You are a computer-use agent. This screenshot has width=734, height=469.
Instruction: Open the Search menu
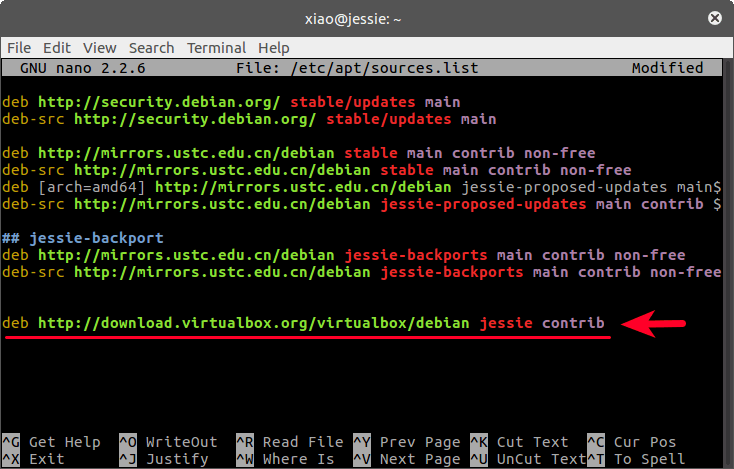pyautogui.click(x=151, y=48)
